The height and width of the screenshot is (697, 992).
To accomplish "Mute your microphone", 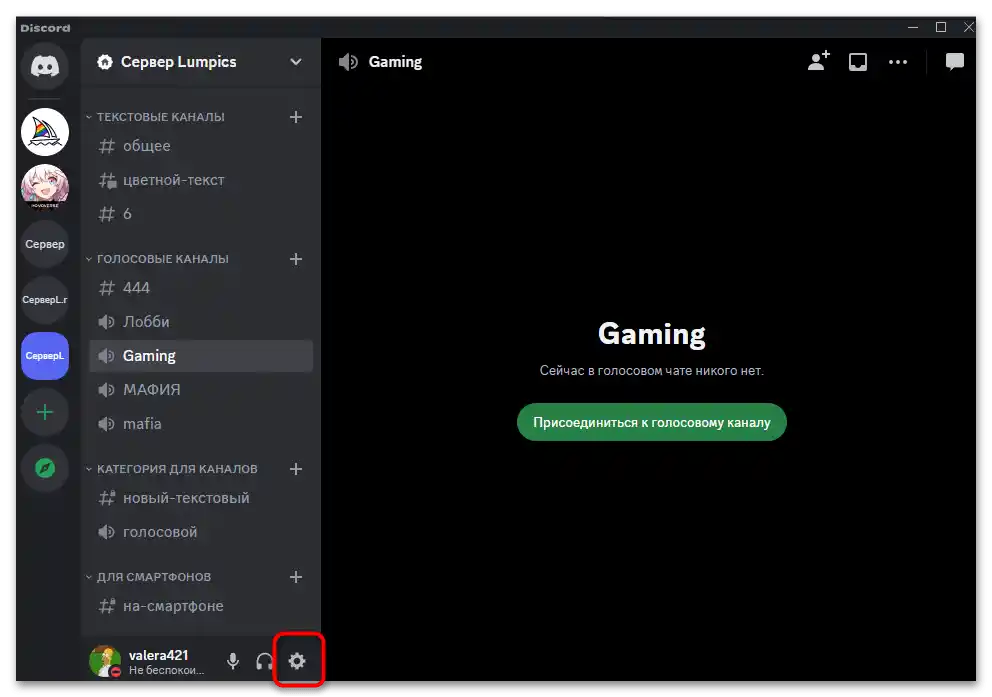I will pos(232,661).
